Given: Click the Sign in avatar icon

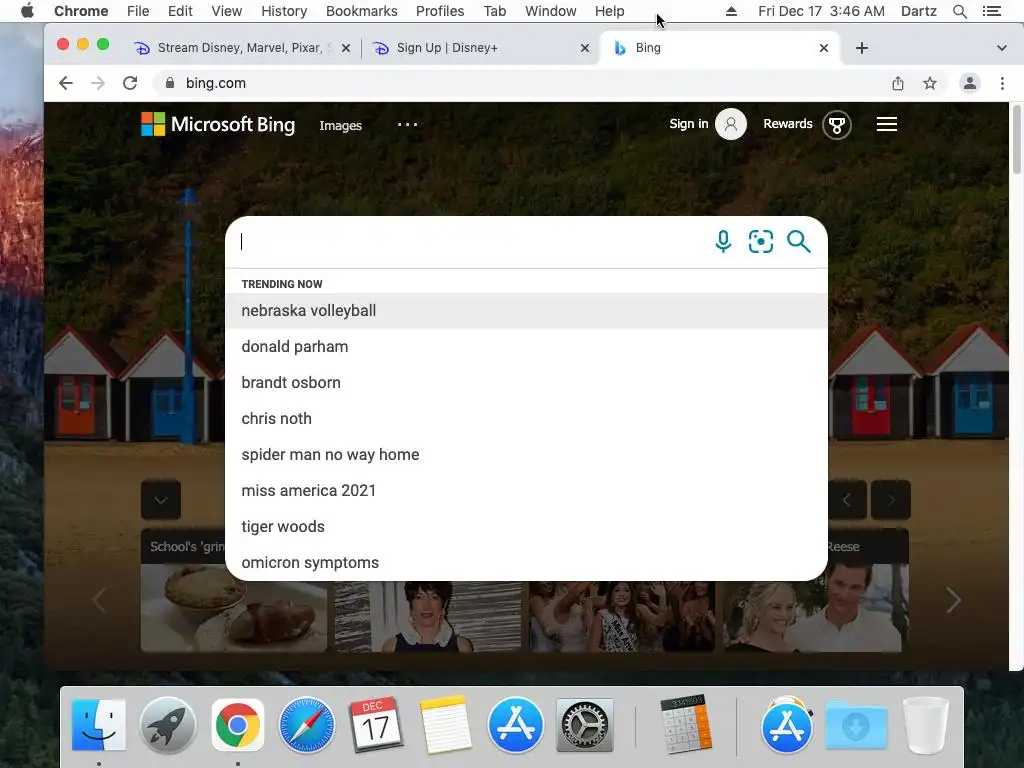Looking at the screenshot, I should pyautogui.click(x=731, y=124).
